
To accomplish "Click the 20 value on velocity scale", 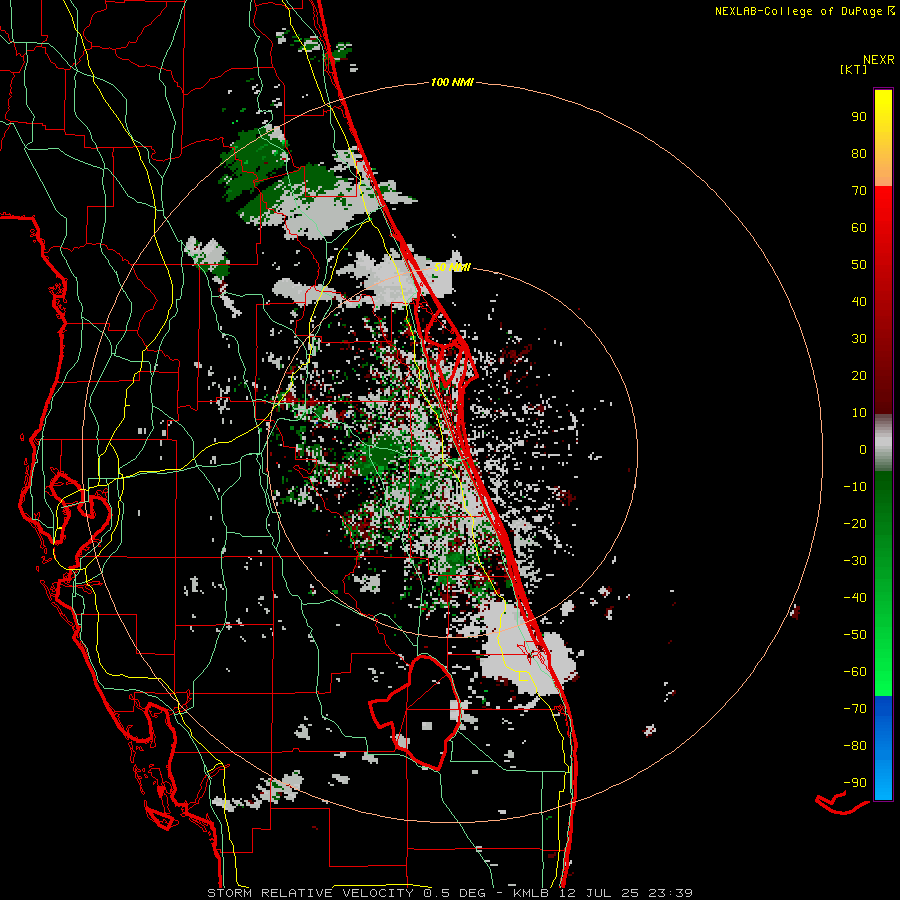I will (x=859, y=375).
